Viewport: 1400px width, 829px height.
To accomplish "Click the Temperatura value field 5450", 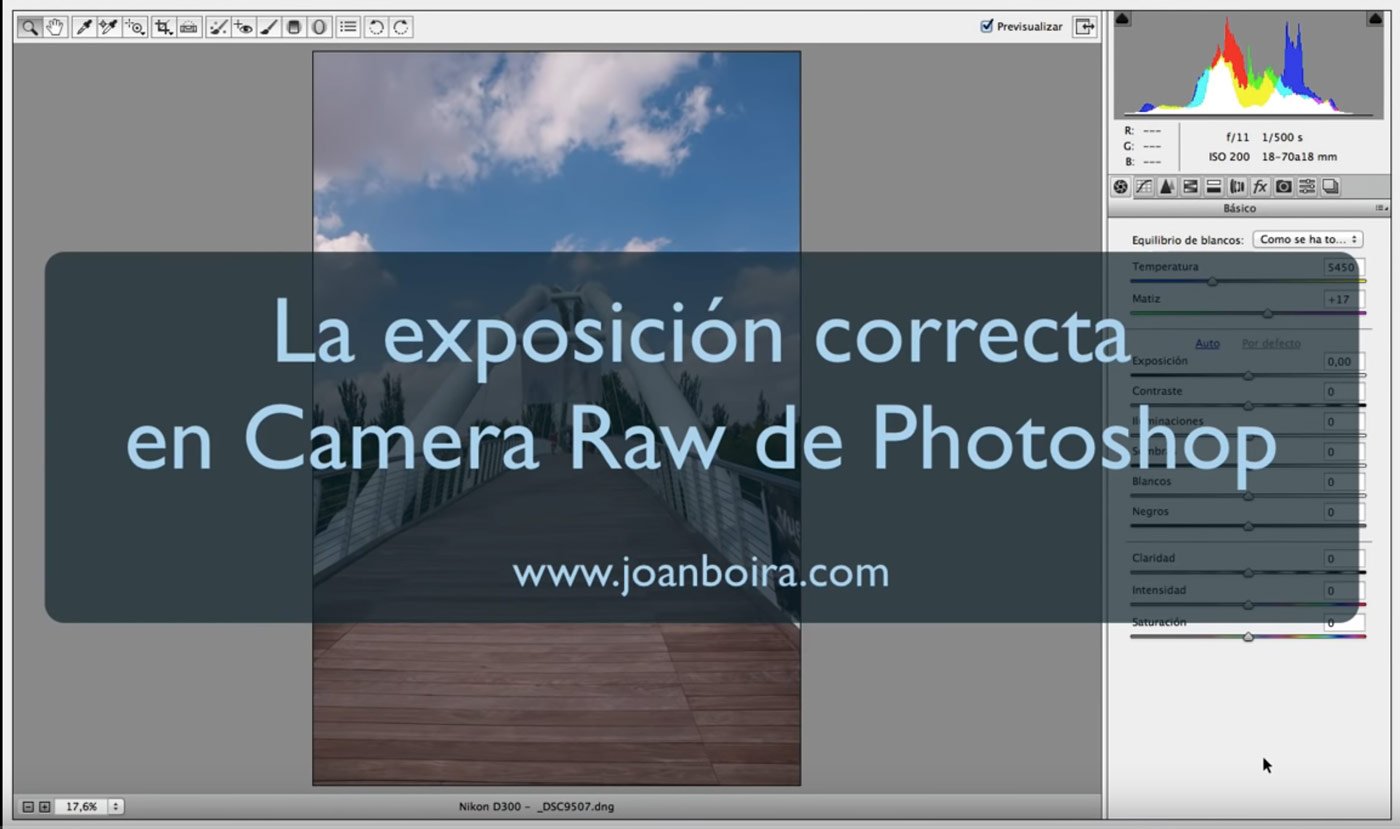I will coord(1344,267).
